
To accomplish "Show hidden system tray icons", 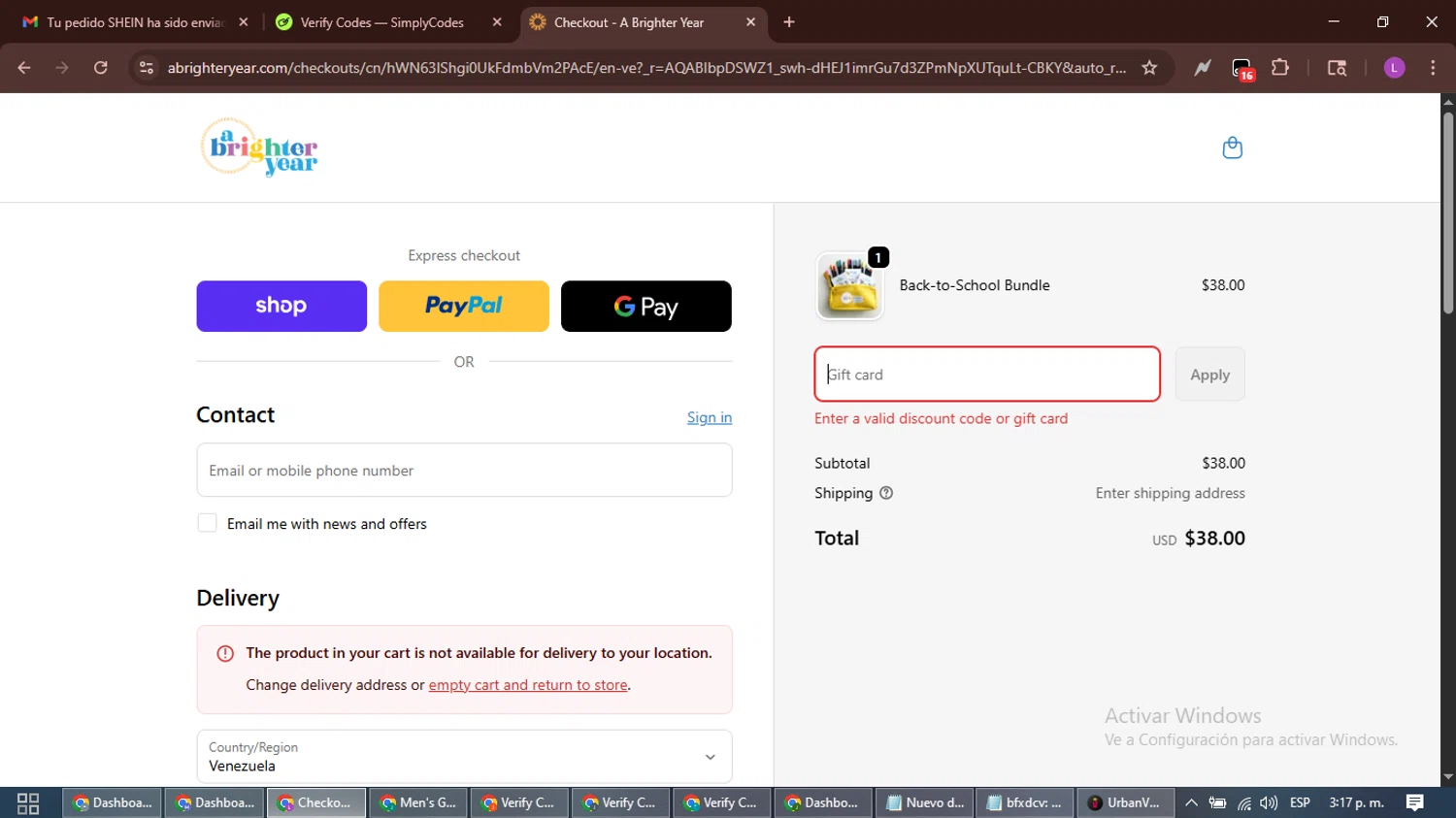I will (1191, 802).
